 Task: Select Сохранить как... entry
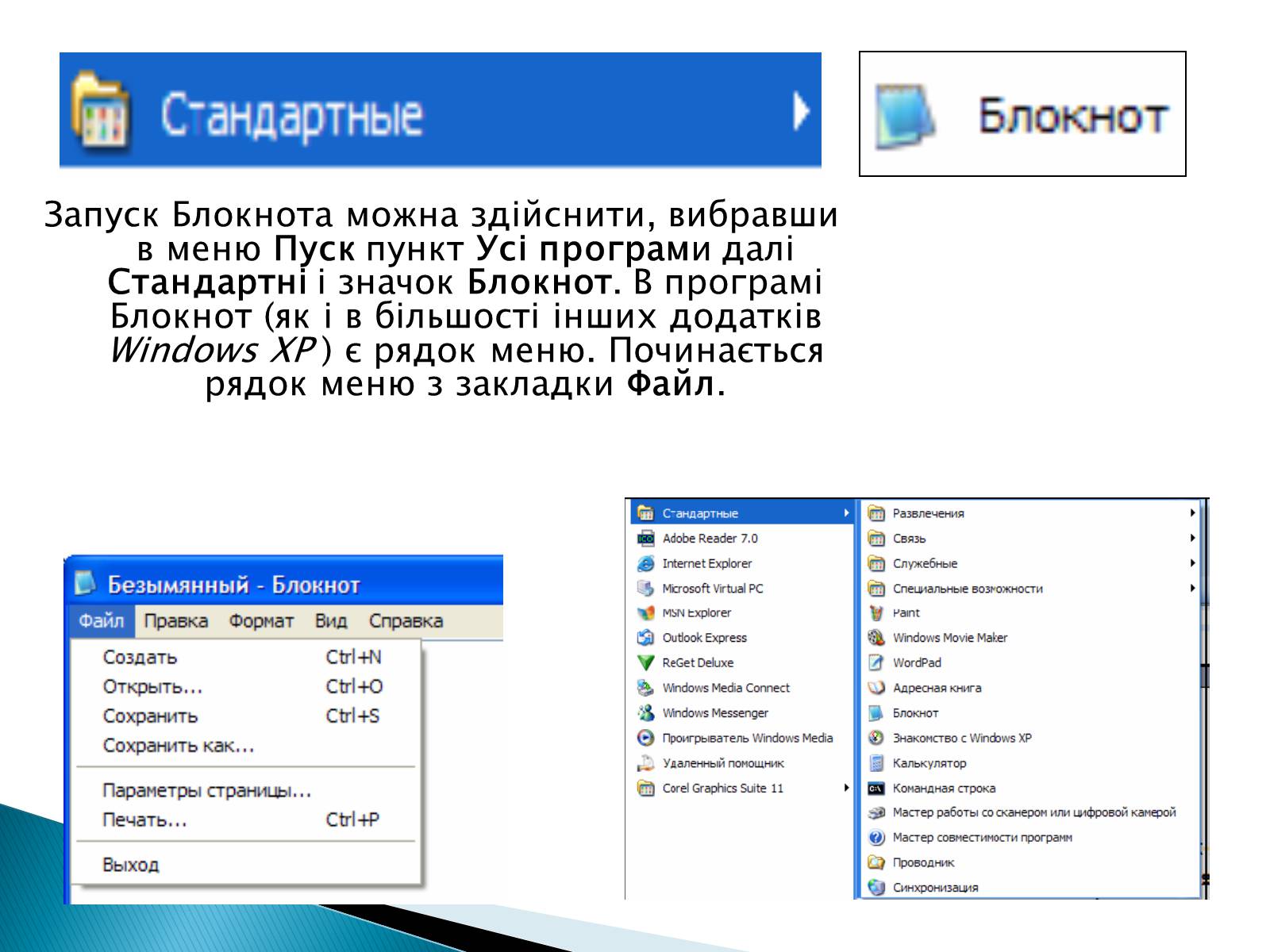(245, 745)
